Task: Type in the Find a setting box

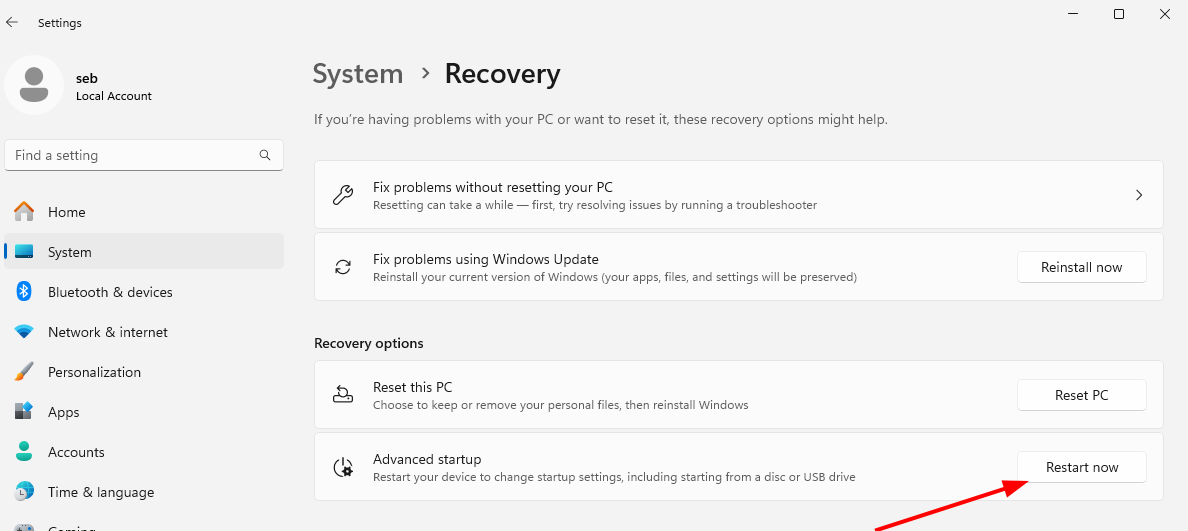Action: tap(130, 155)
